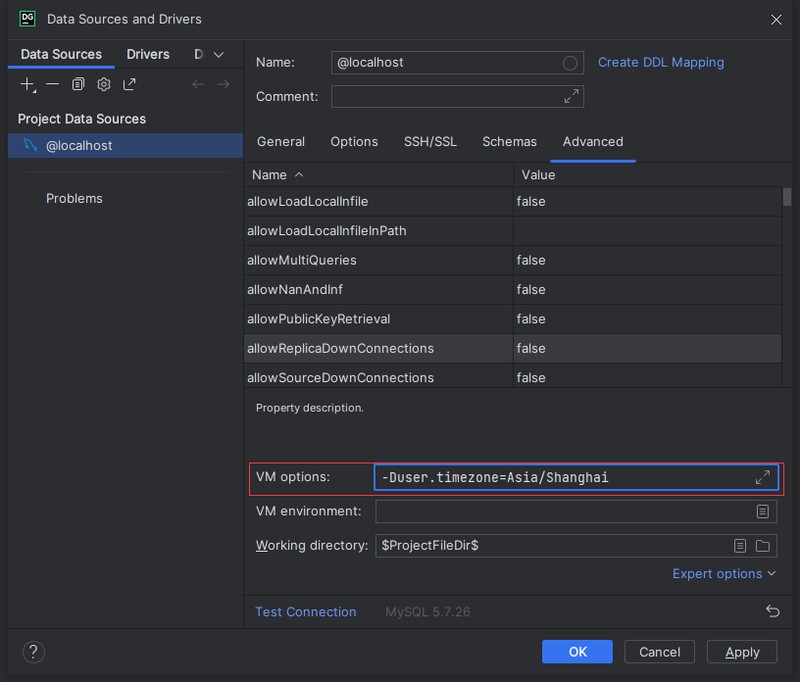Image resolution: width=800 pixels, height=682 pixels.
Task: Switch to the Schemas tab
Action: tap(509, 142)
